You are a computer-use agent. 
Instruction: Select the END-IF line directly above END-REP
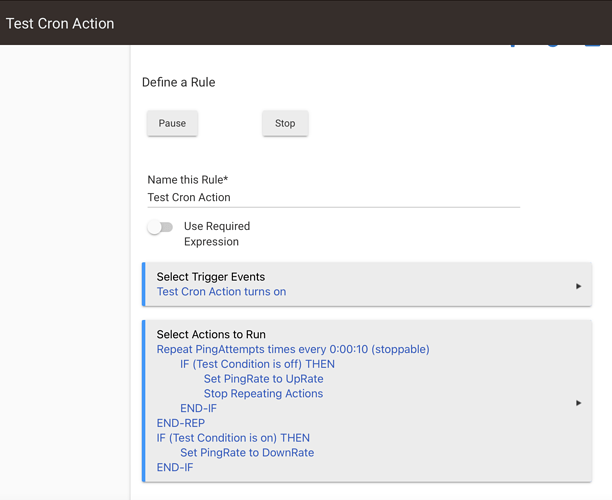click(198, 408)
